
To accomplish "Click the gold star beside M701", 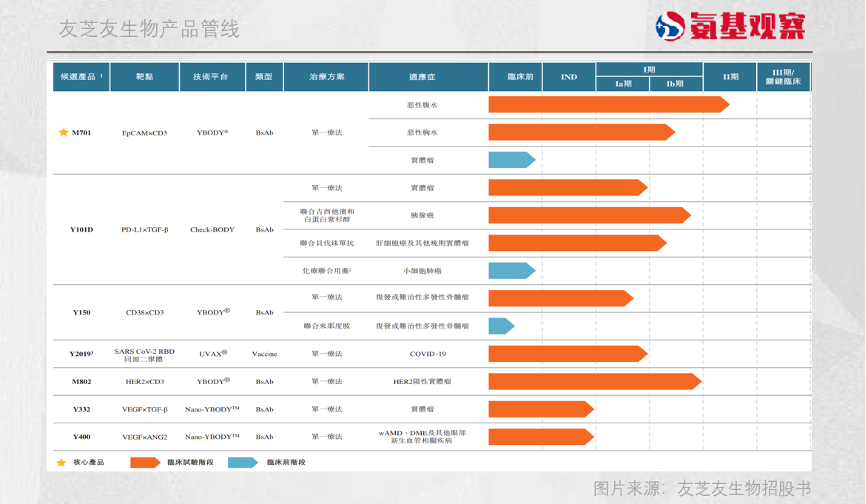I will coord(63,132).
